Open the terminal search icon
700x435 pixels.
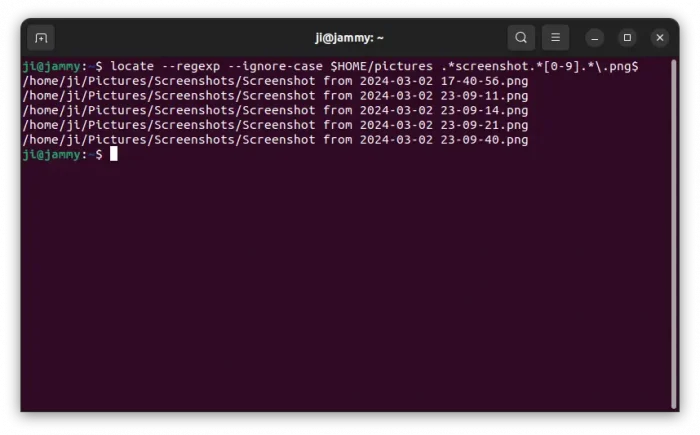[x=521, y=38]
